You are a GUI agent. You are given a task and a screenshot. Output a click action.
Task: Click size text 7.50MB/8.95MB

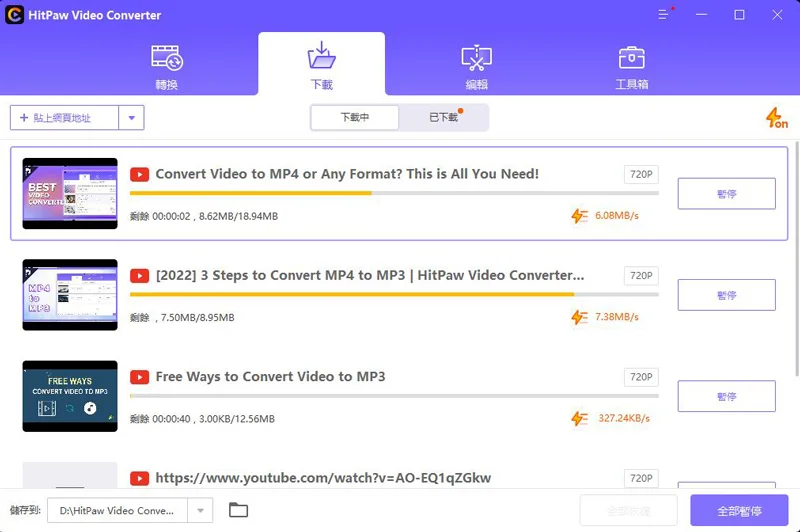(x=197, y=318)
